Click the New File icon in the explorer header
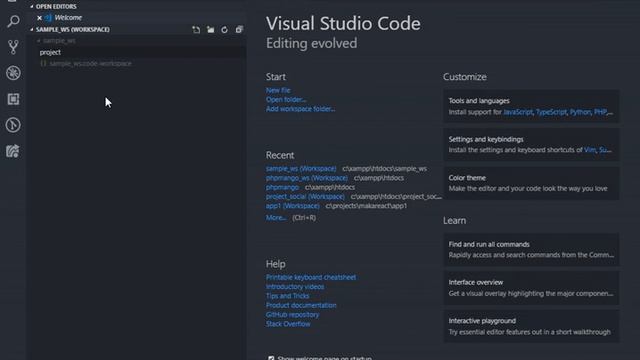Viewport: 640px width, 360px height. pos(196,30)
